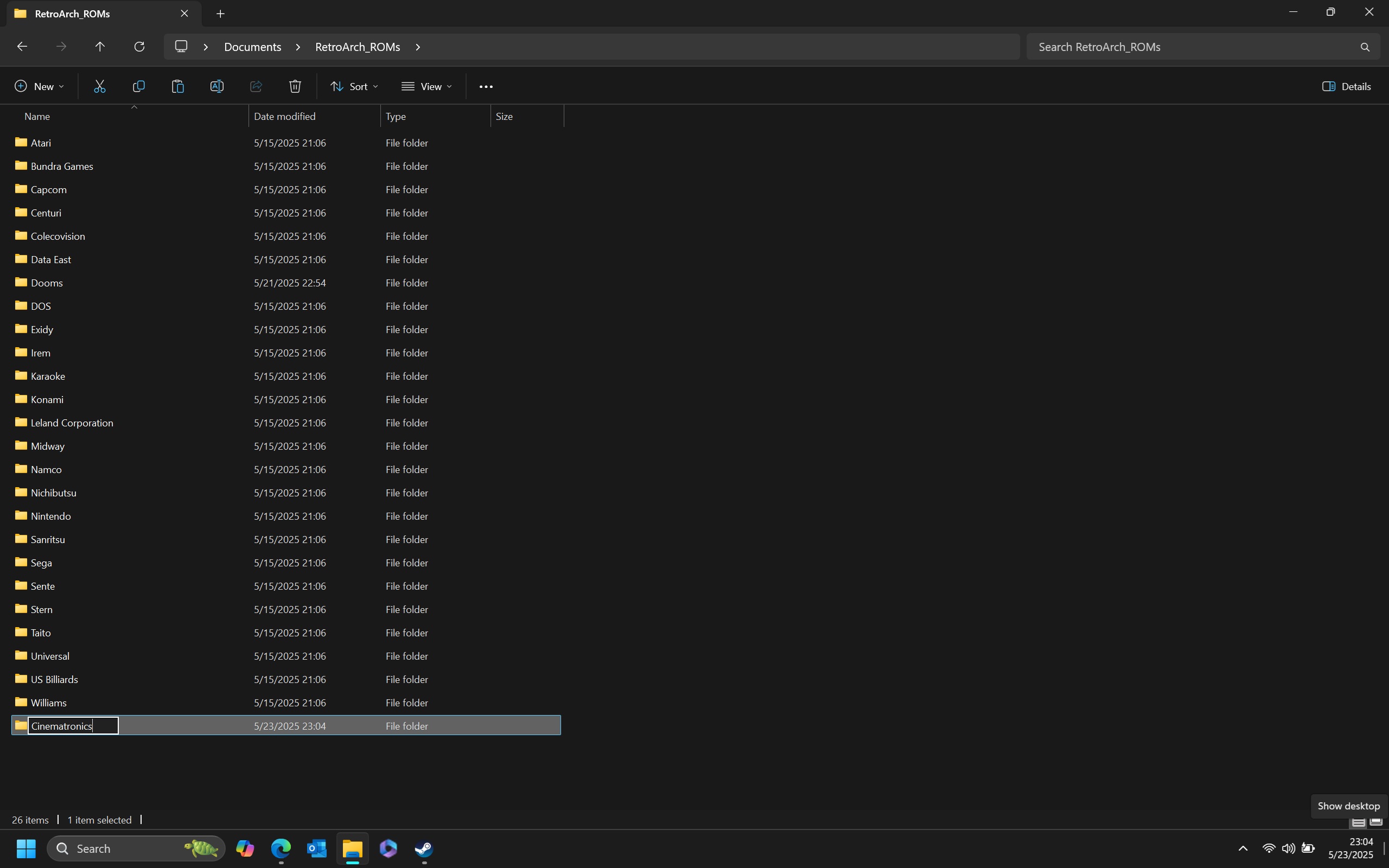Refresh the current folder view
This screenshot has height=868, width=1389.
[x=139, y=47]
